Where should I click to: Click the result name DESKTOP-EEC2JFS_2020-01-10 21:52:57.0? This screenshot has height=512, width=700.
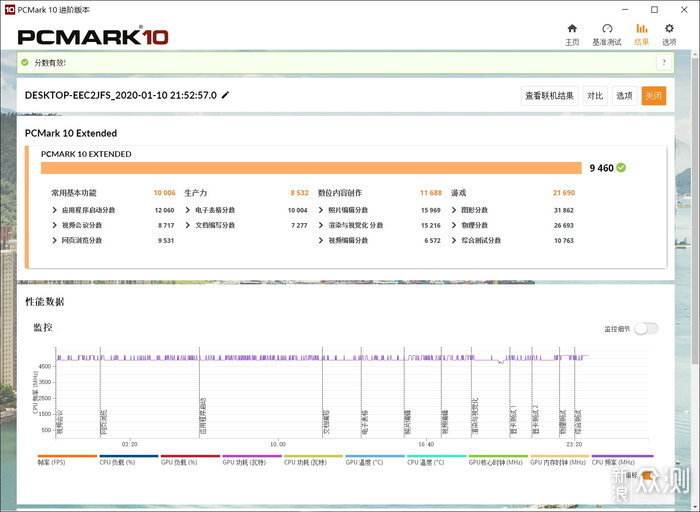(x=121, y=95)
